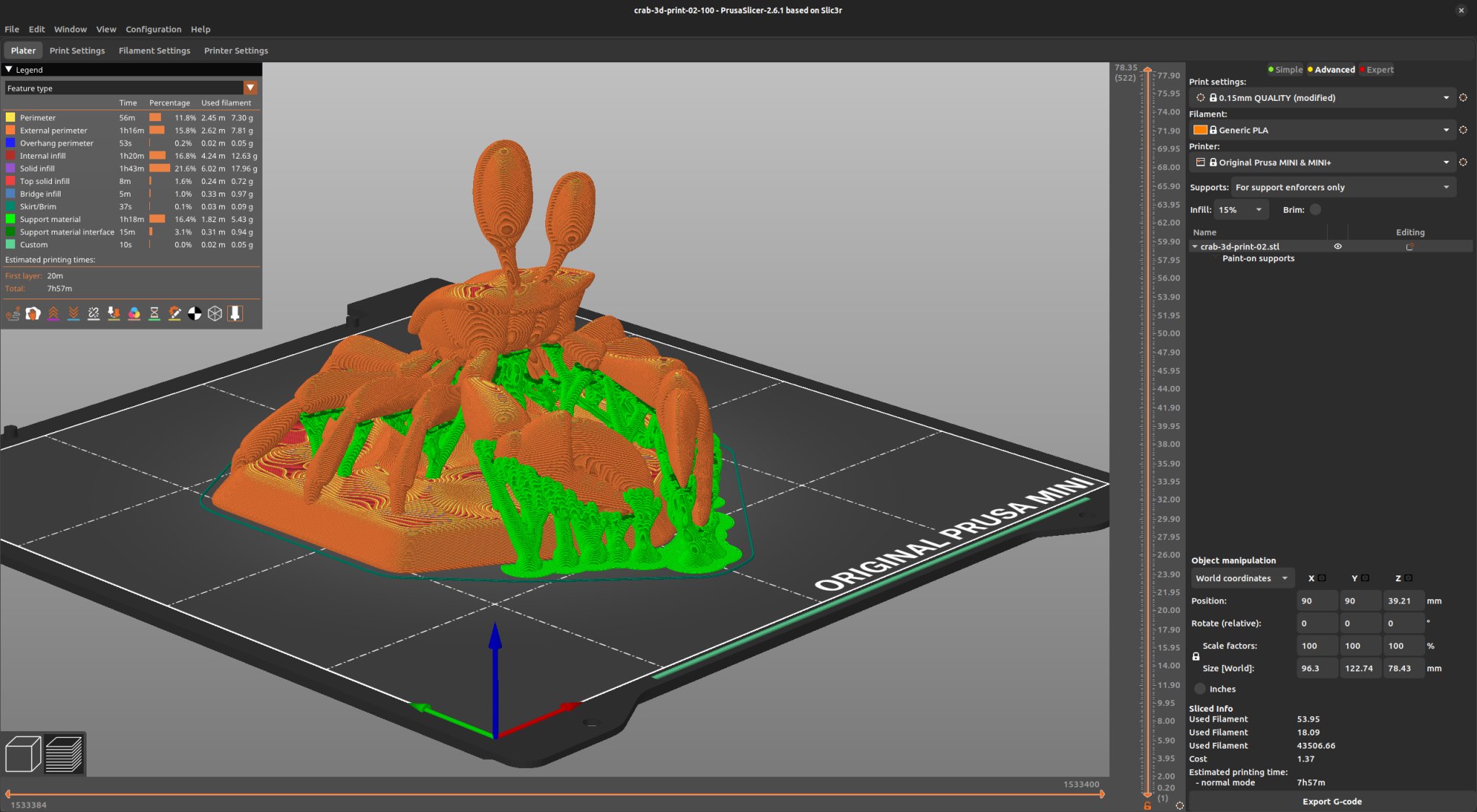Toggle deretractions icon with down arrows
Image resolution: width=1477 pixels, height=812 pixels.
pyautogui.click(x=74, y=314)
